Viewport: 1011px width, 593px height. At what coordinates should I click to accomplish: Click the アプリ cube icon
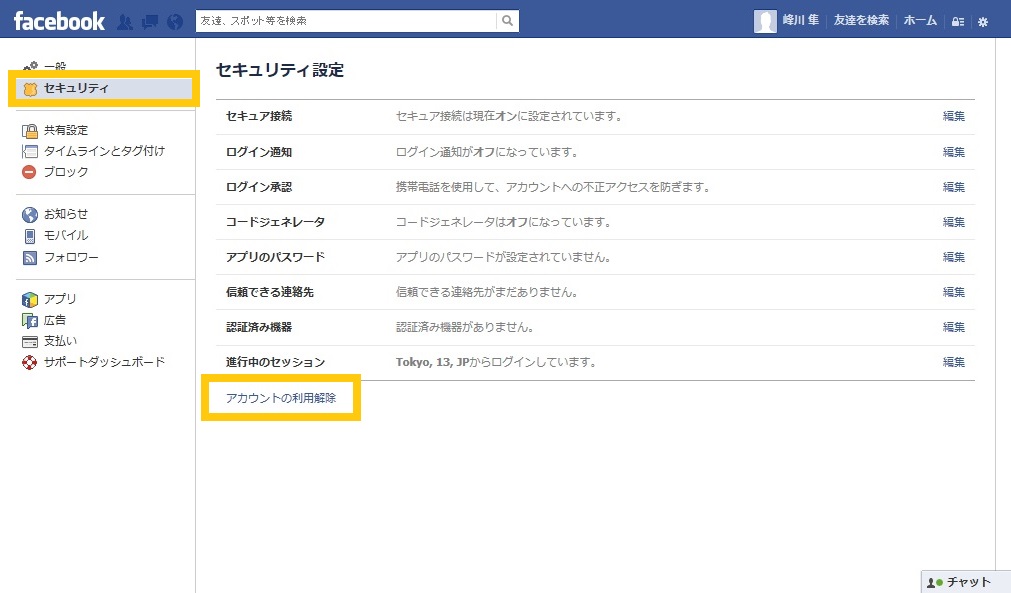point(30,299)
